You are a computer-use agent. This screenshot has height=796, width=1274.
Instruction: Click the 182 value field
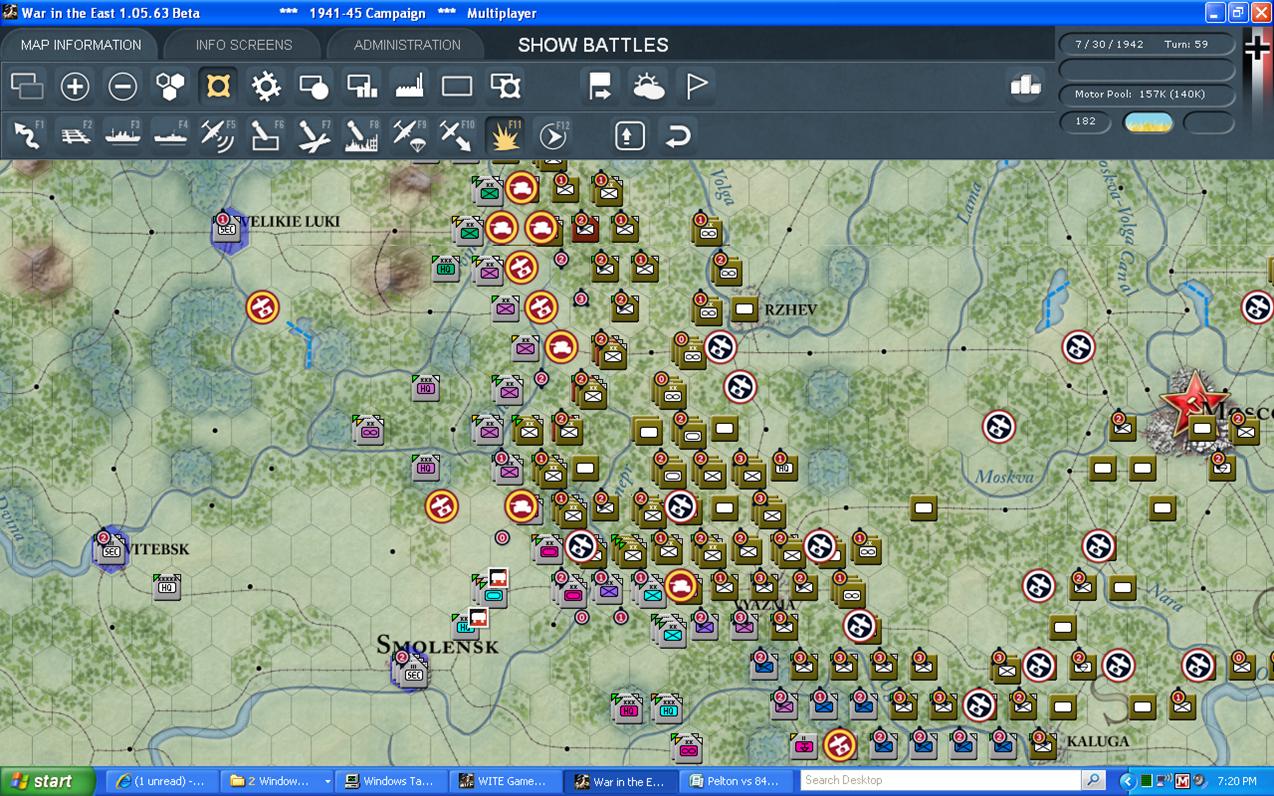tap(1086, 122)
